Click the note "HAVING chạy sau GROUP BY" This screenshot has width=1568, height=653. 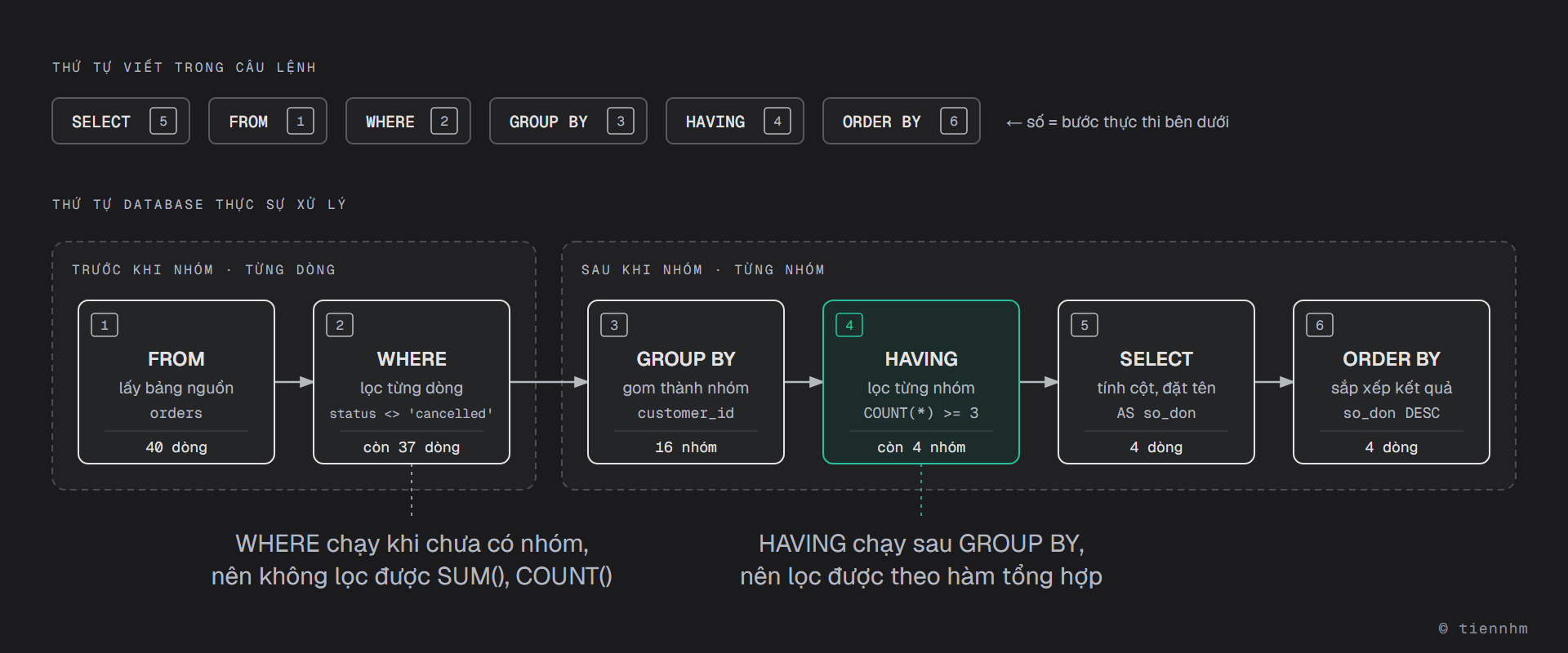tap(921, 544)
